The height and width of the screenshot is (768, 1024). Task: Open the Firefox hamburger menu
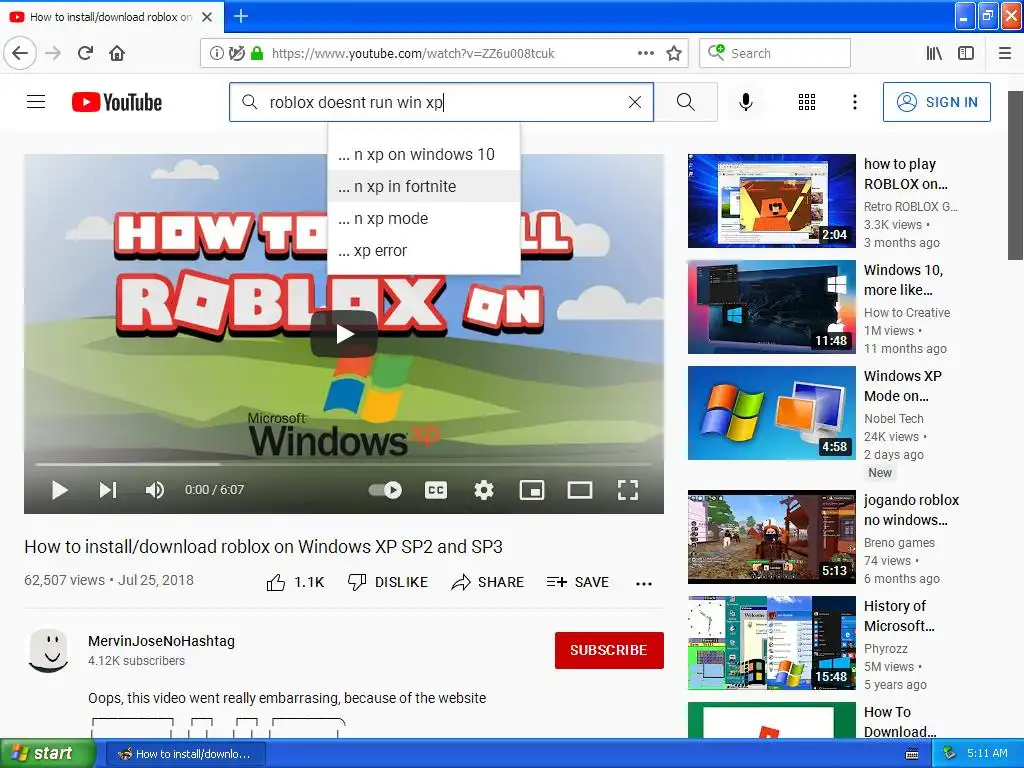click(x=1005, y=53)
